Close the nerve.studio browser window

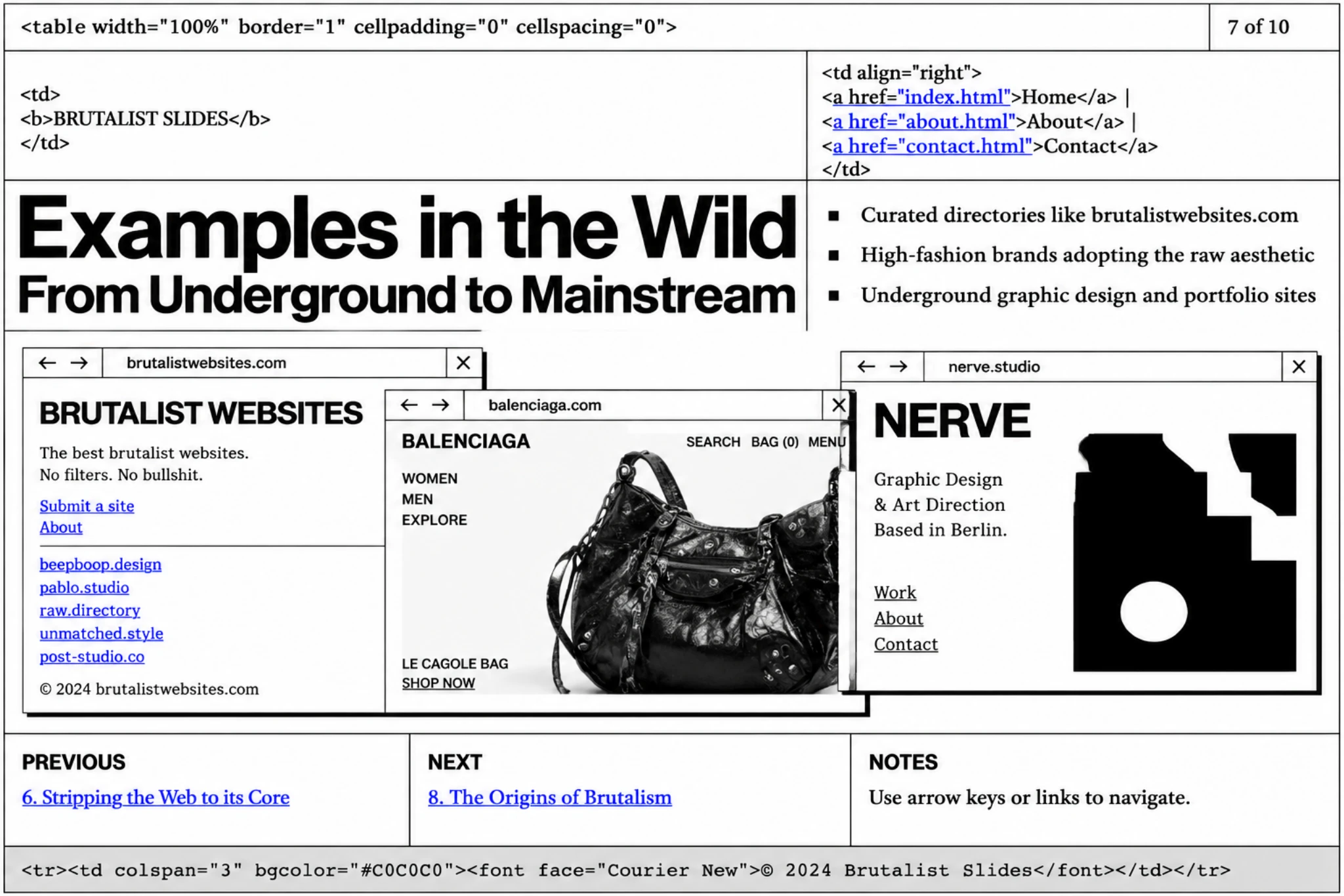point(1299,367)
